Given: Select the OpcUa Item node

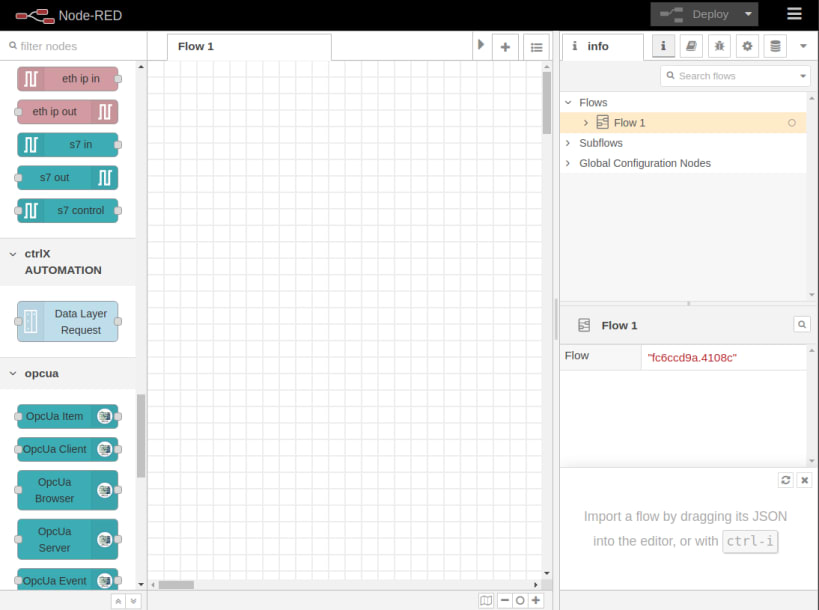Looking at the screenshot, I should (x=67, y=416).
